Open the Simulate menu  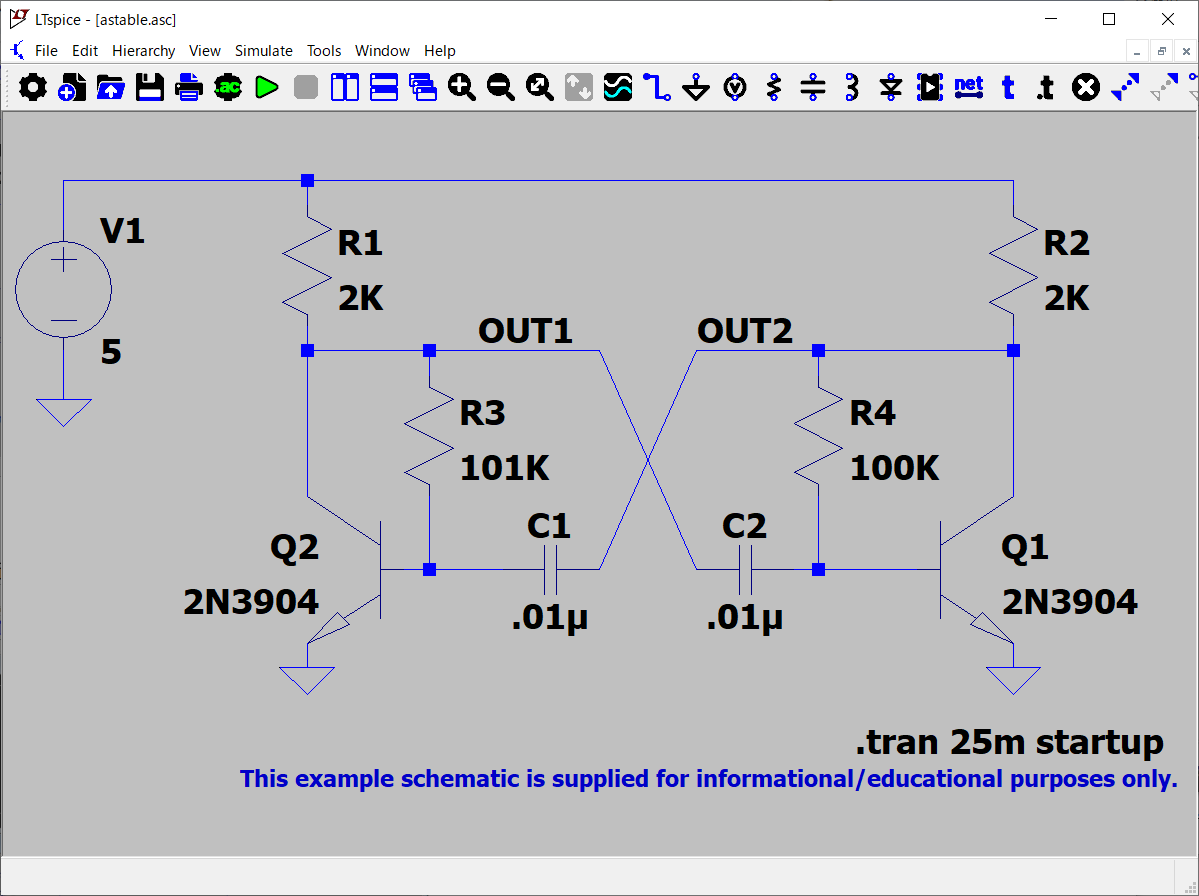pyautogui.click(x=263, y=51)
